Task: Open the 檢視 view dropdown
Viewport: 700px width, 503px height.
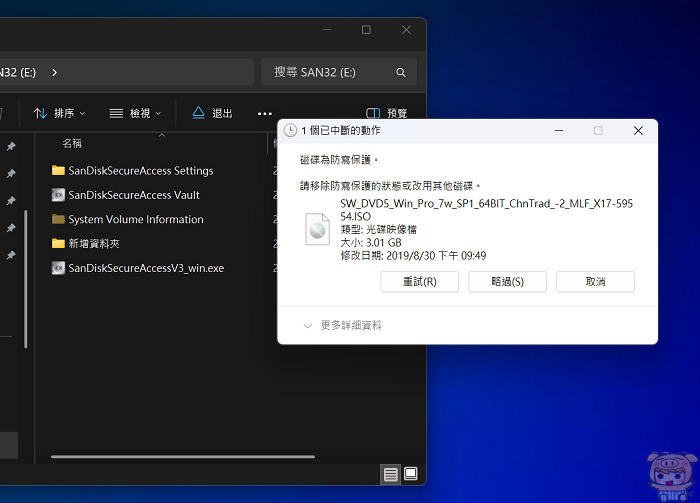Action: (x=136, y=114)
